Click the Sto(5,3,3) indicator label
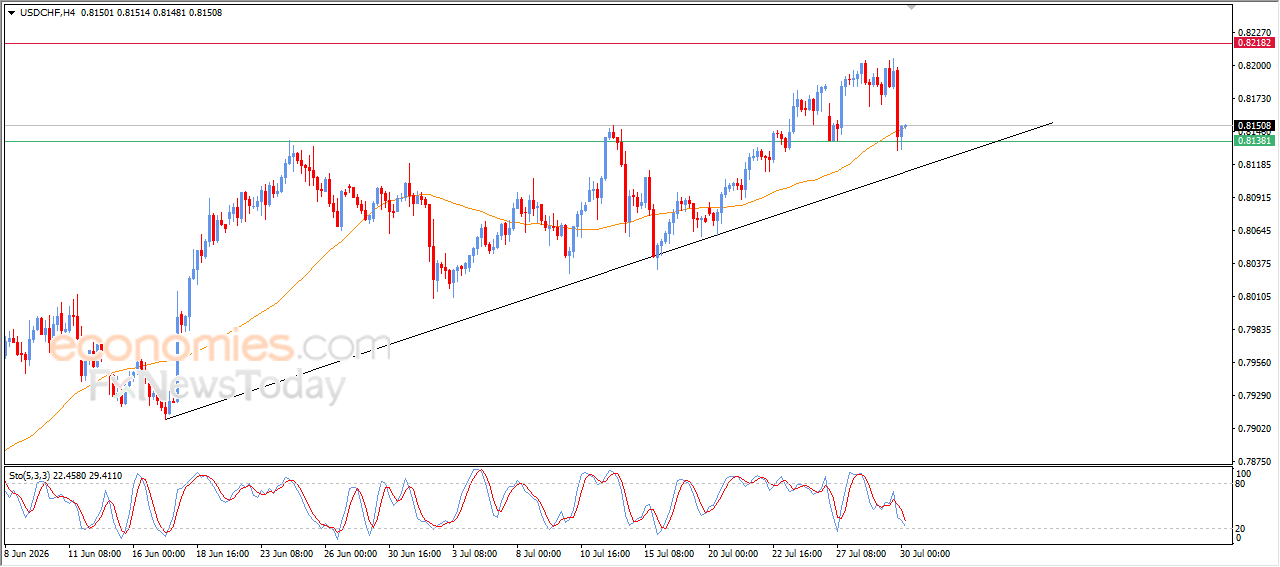 [x=30, y=476]
